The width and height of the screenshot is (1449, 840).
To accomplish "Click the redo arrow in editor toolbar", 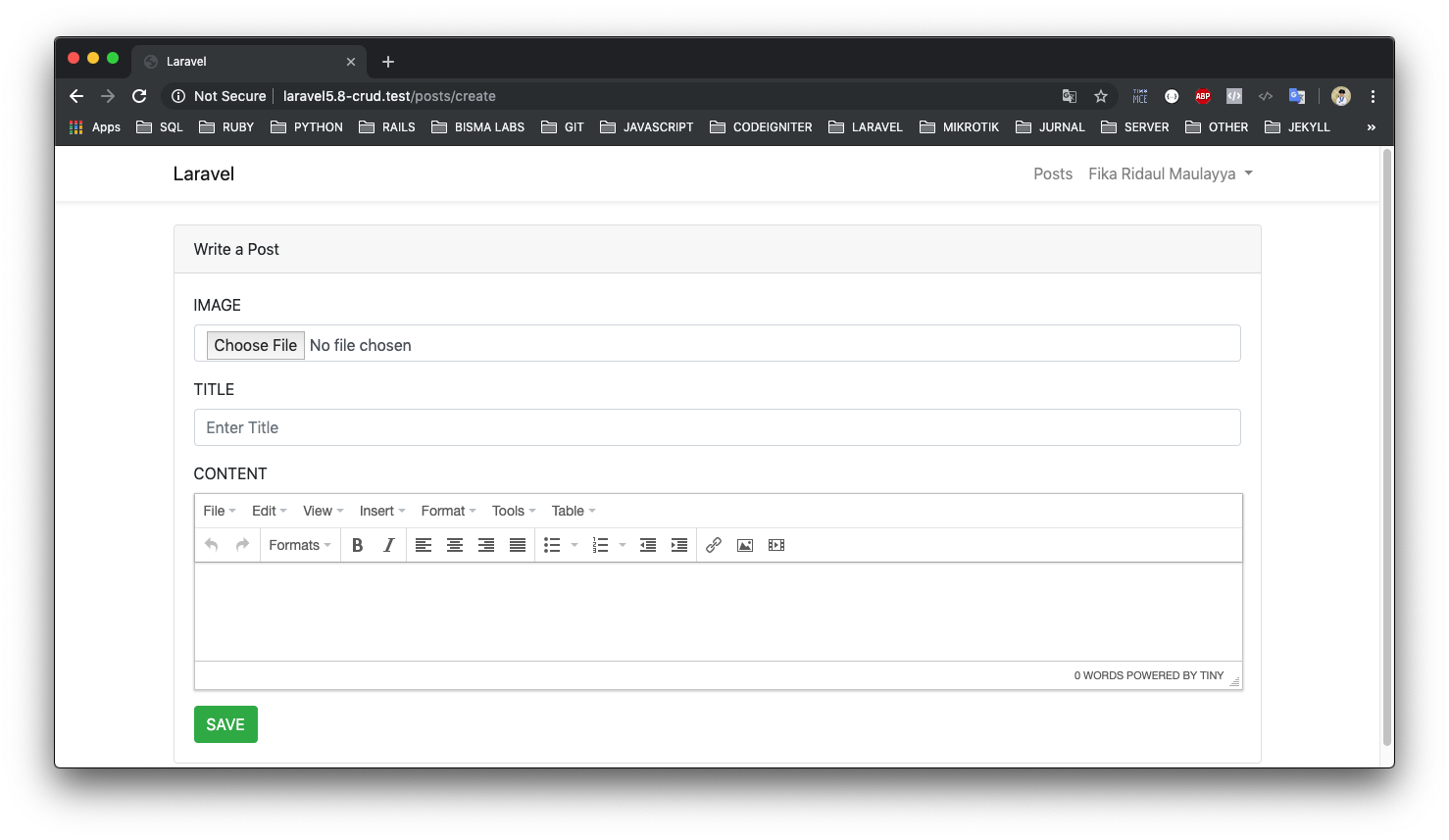I will pyautogui.click(x=242, y=545).
